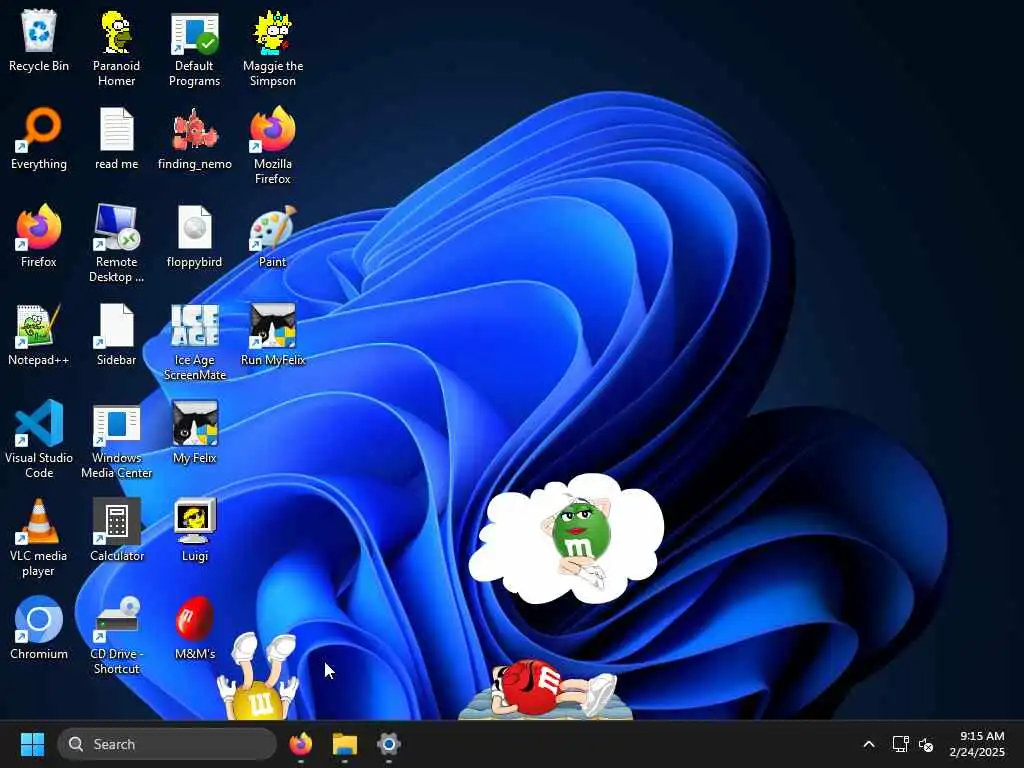Select the Calculator shortcut
1024x768 pixels.
(x=116, y=530)
